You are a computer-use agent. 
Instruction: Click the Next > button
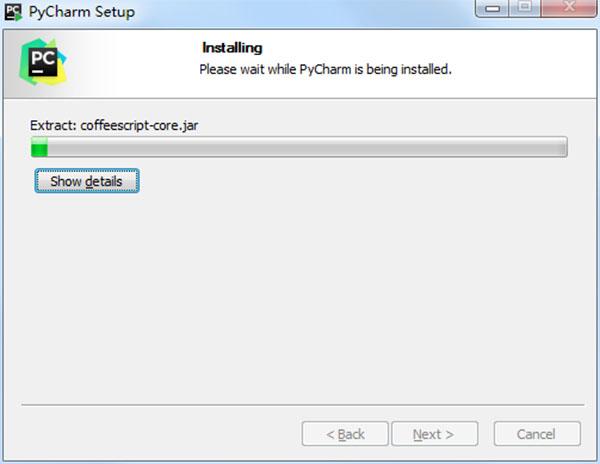[435, 434]
